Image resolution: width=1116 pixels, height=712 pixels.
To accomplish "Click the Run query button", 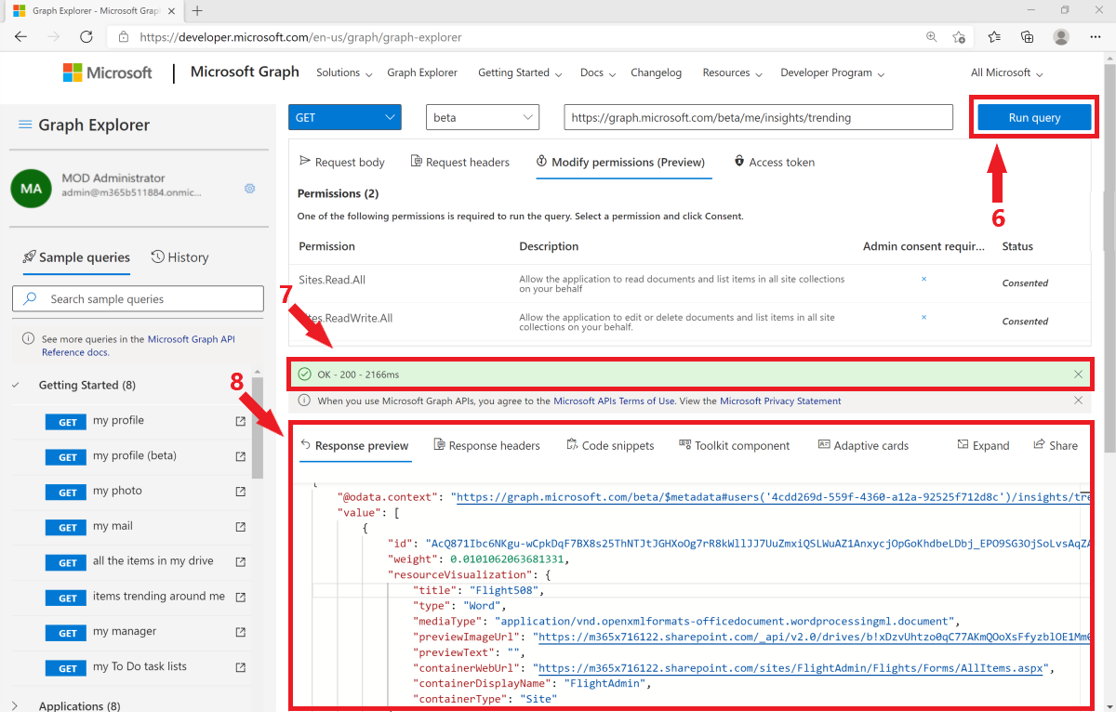I will pos(1033,117).
